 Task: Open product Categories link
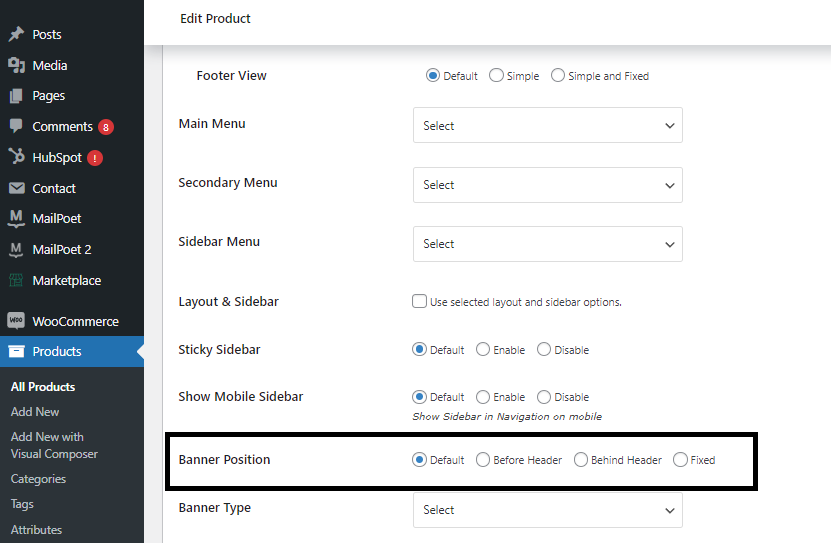click(38, 479)
